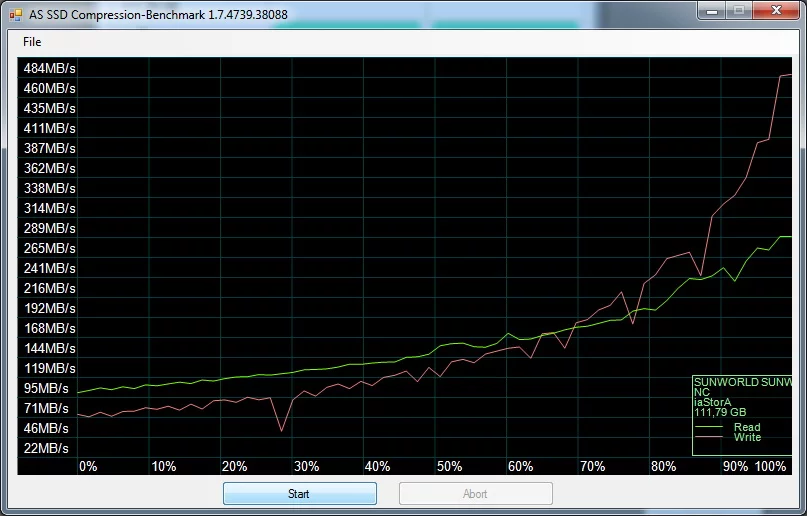807x516 pixels.
Task: Click the 362MB/s axis label
Action: pos(49,168)
